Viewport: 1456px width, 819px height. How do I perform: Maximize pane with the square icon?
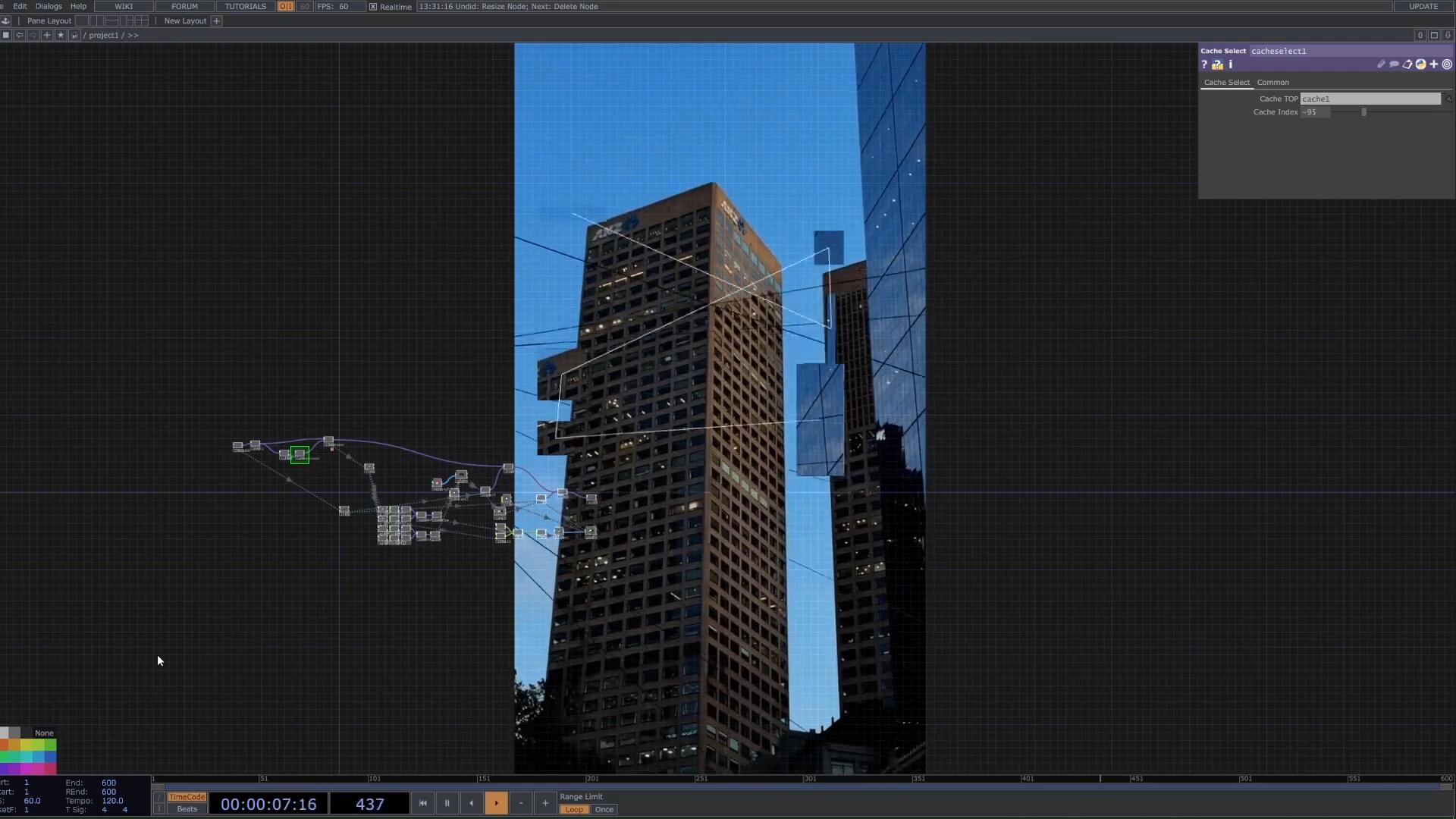pyautogui.click(x=1434, y=35)
